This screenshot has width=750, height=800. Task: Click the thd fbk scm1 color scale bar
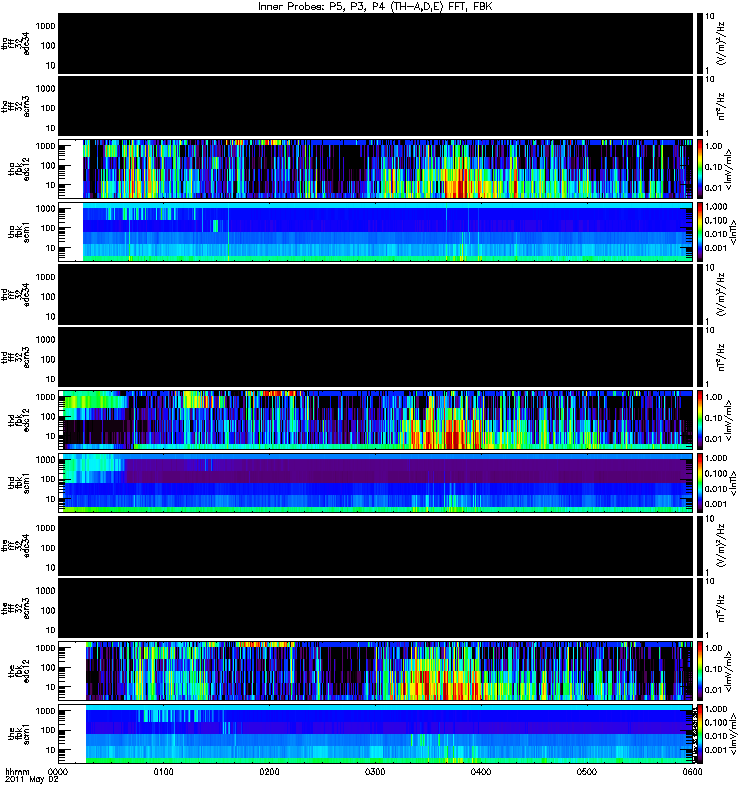tap(699, 483)
